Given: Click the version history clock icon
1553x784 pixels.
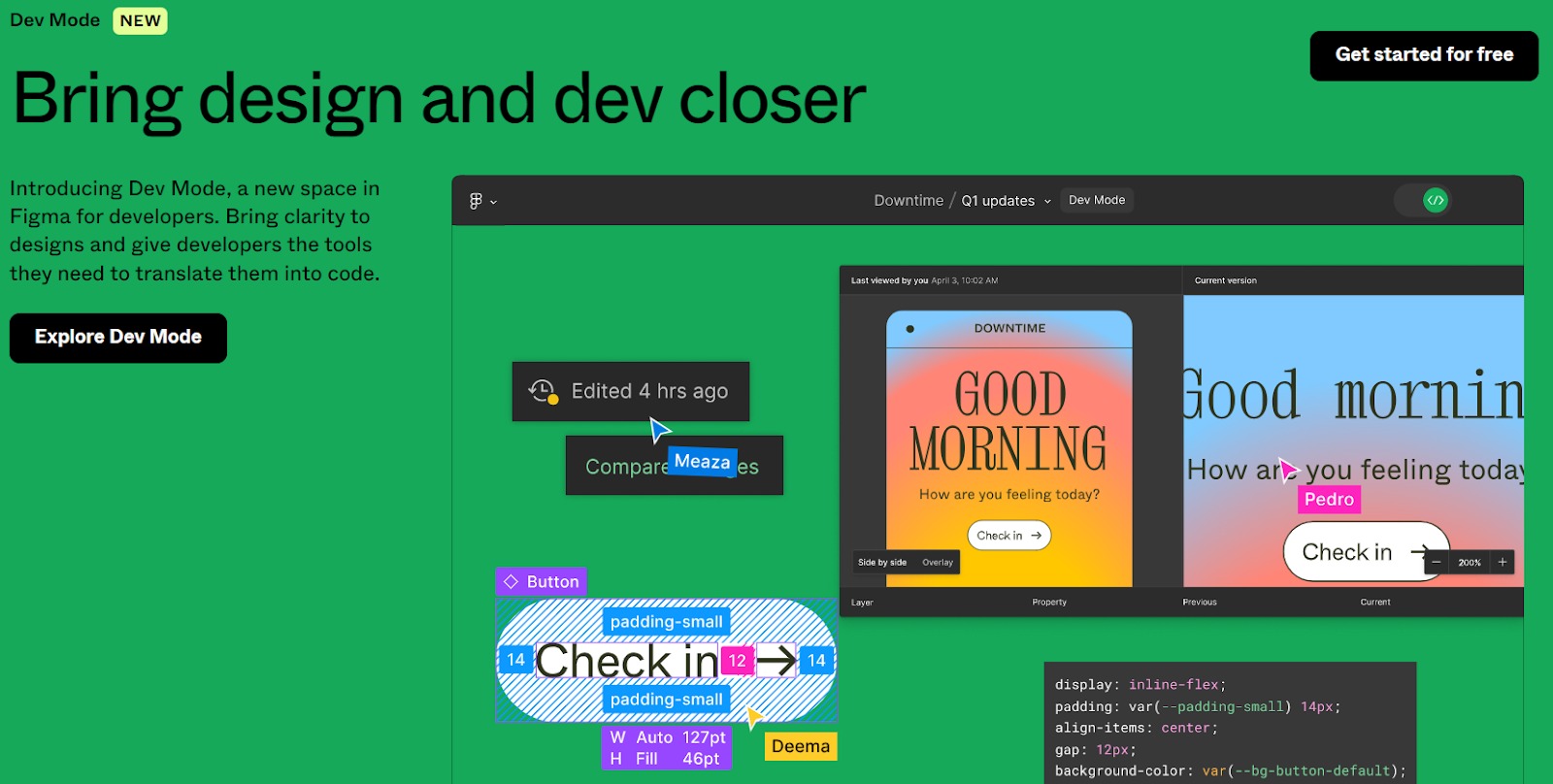Looking at the screenshot, I should click(543, 391).
